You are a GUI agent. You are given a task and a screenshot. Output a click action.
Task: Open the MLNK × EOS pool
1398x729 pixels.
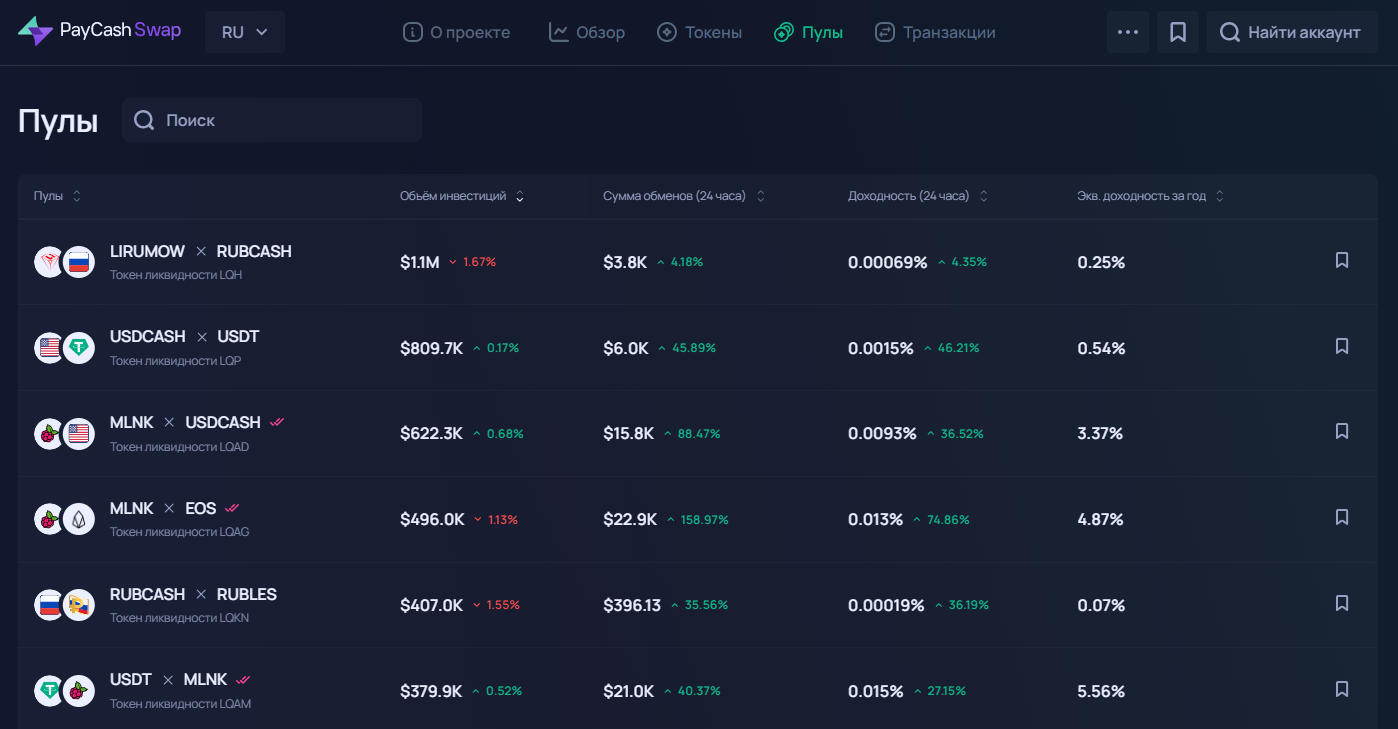tap(163, 508)
